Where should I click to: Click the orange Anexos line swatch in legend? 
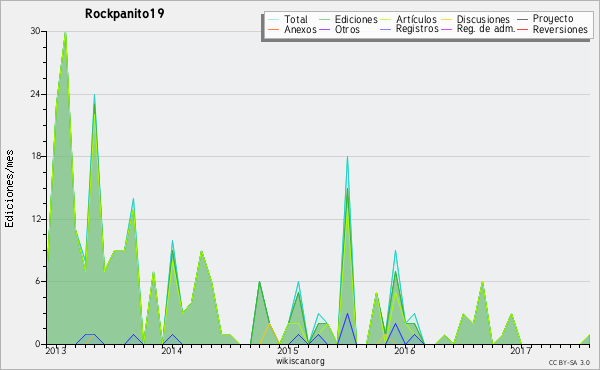click(274, 29)
